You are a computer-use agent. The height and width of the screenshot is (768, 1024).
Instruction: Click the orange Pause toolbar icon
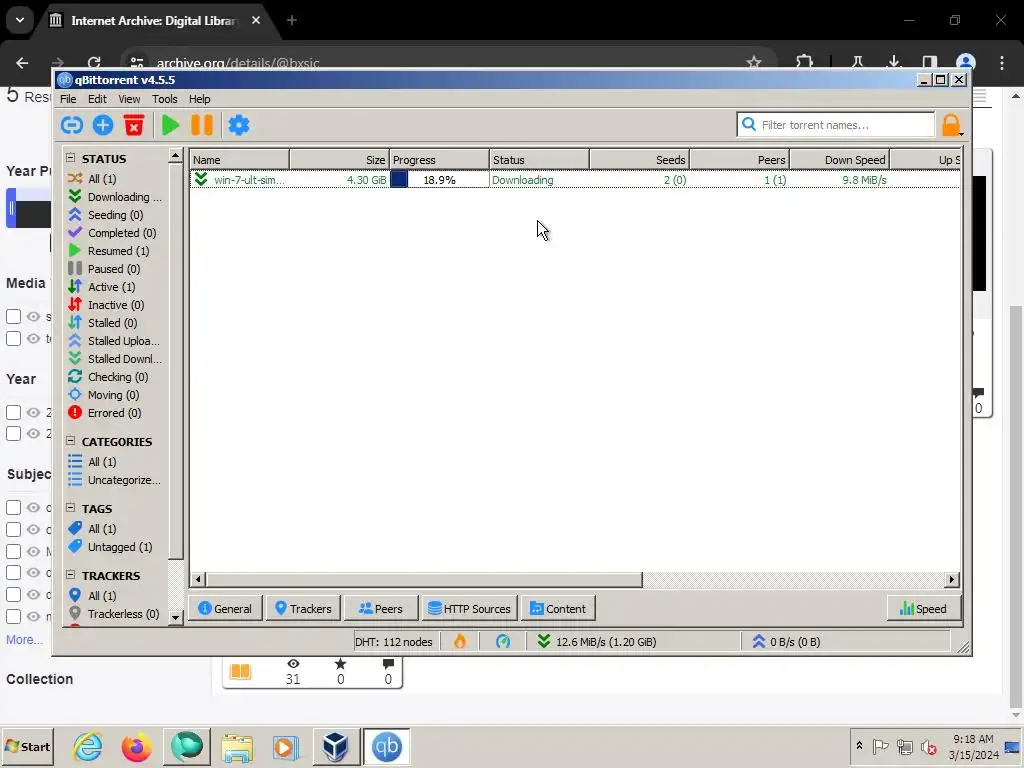(x=202, y=125)
